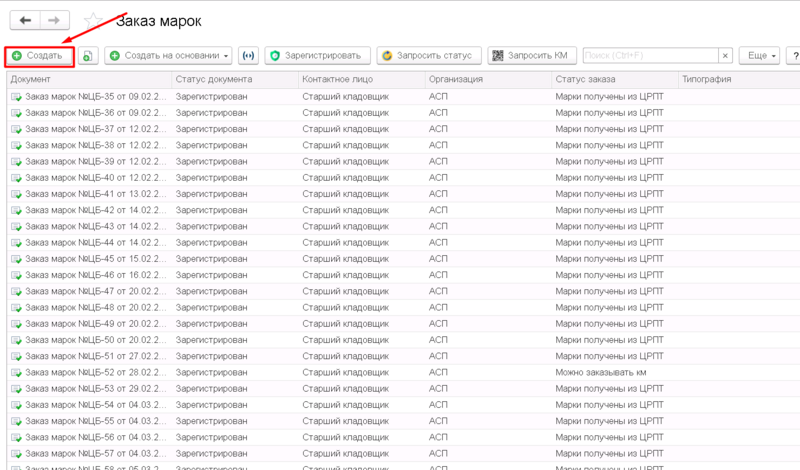Click Зарегистрирован status in row №ЦБ-53

(x=211, y=389)
